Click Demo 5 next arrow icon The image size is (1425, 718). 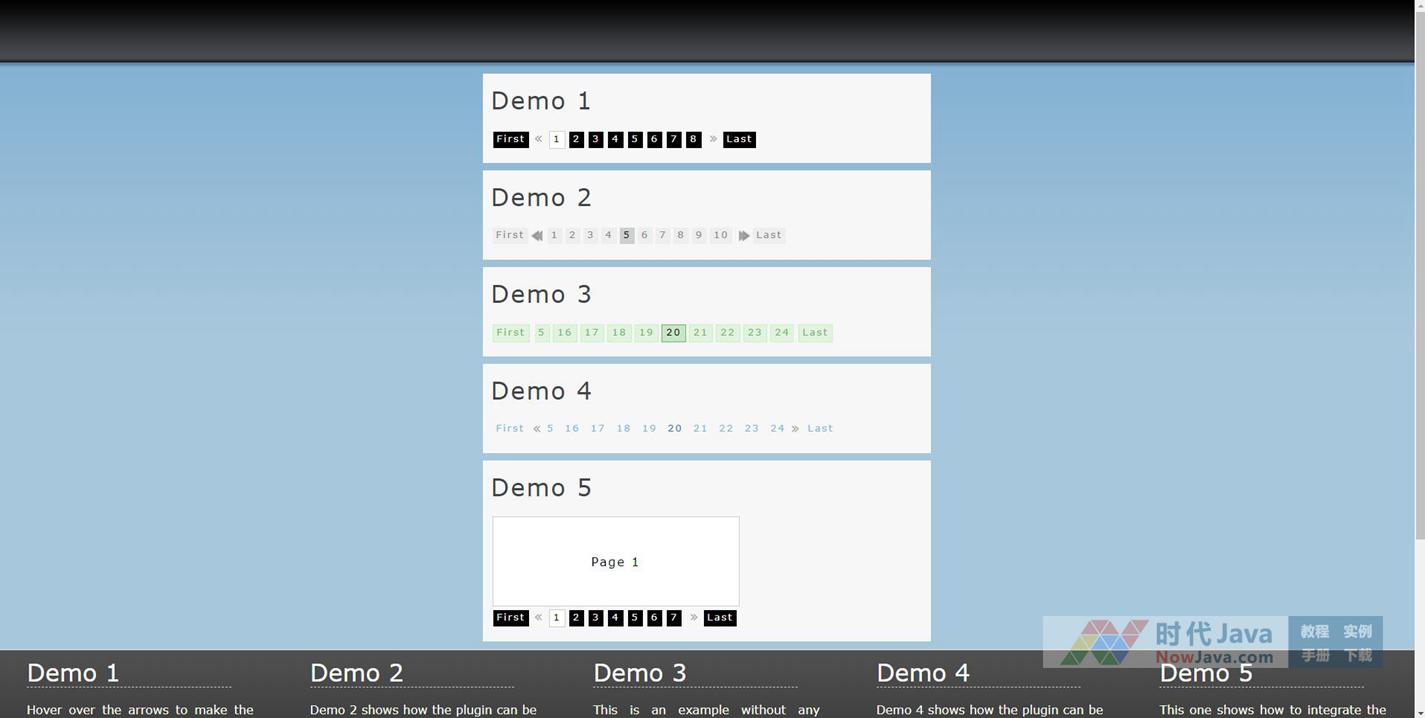tap(693, 618)
